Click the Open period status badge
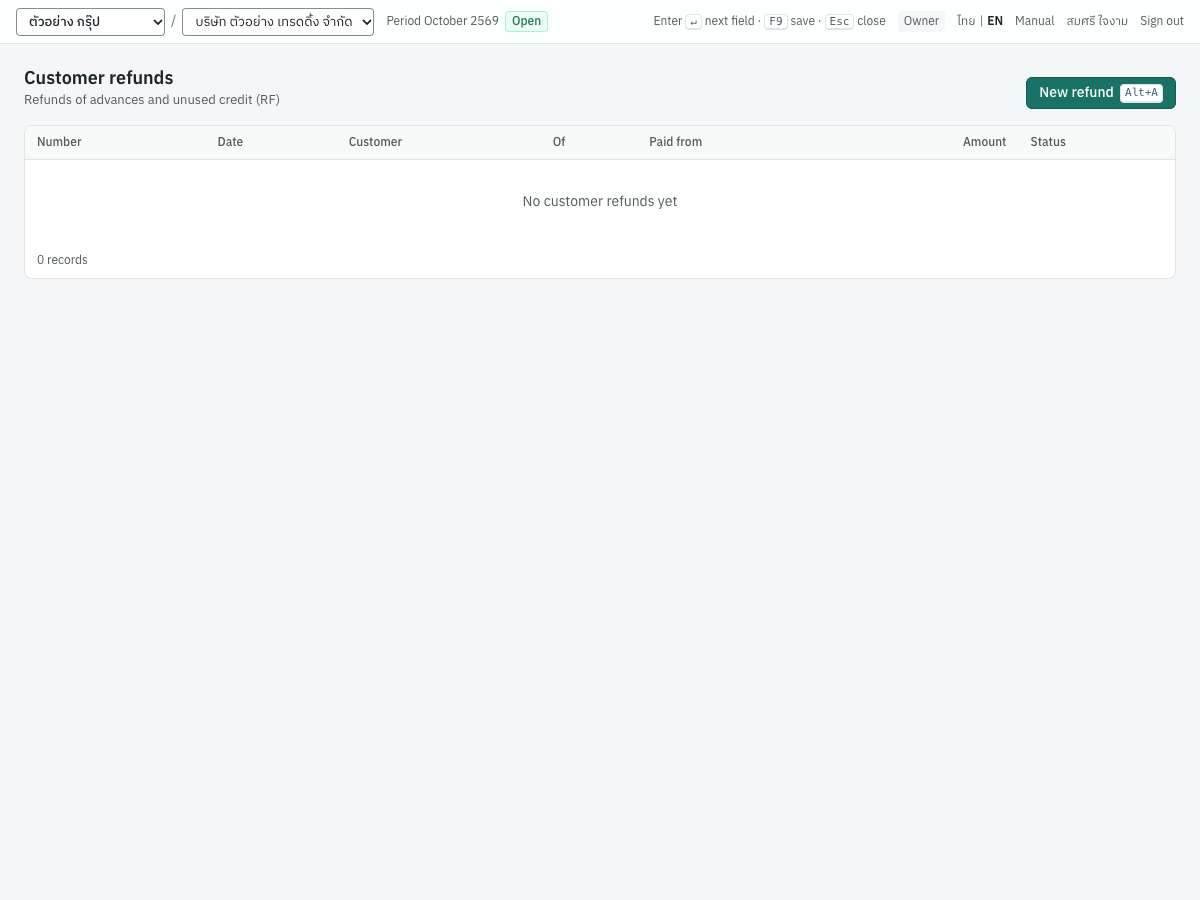This screenshot has width=1200, height=900. (x=526, y=21)
